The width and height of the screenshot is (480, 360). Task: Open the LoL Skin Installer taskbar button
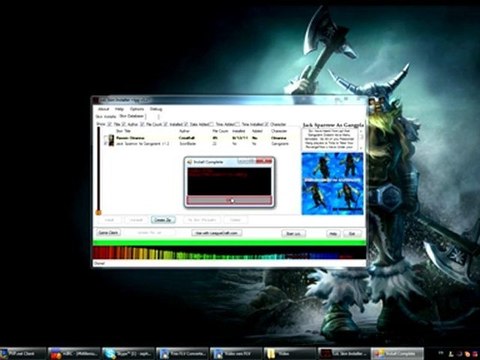coord(343,353)
